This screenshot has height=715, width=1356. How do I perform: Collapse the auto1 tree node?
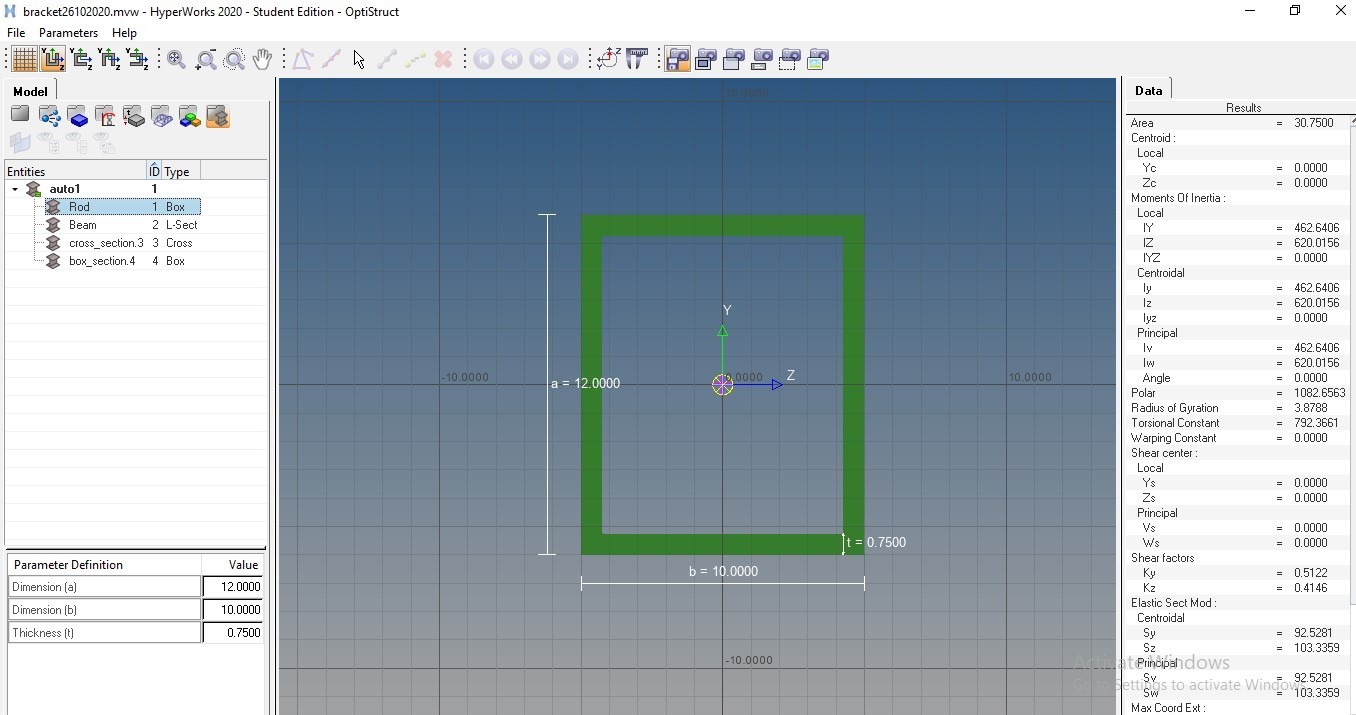(15, 189)
